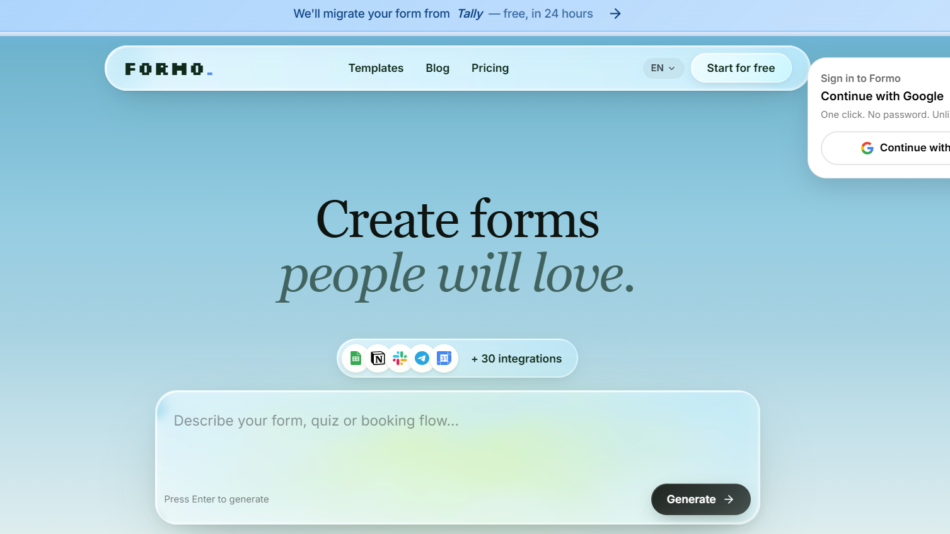Continue with Google sign-in button

886,148
